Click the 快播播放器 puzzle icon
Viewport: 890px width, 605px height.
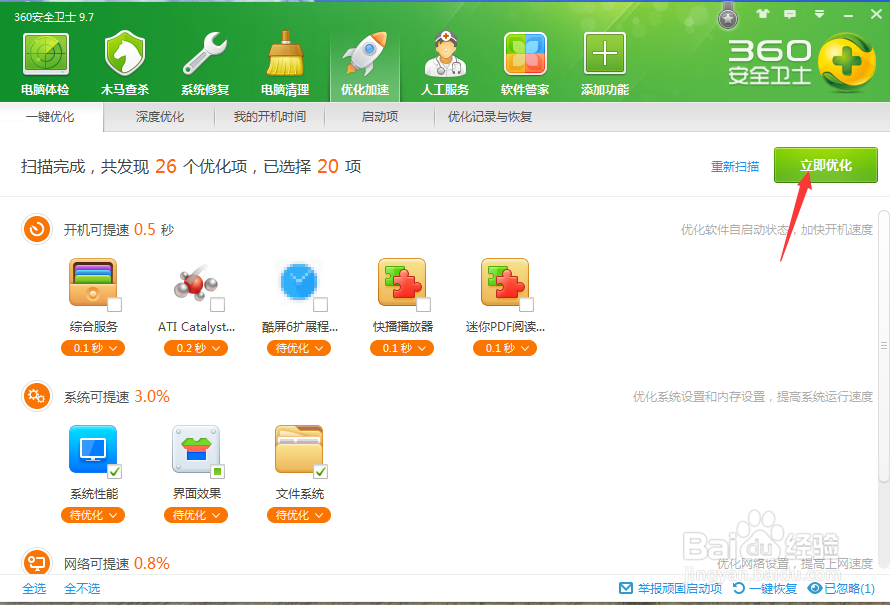[x=402, y=282]
